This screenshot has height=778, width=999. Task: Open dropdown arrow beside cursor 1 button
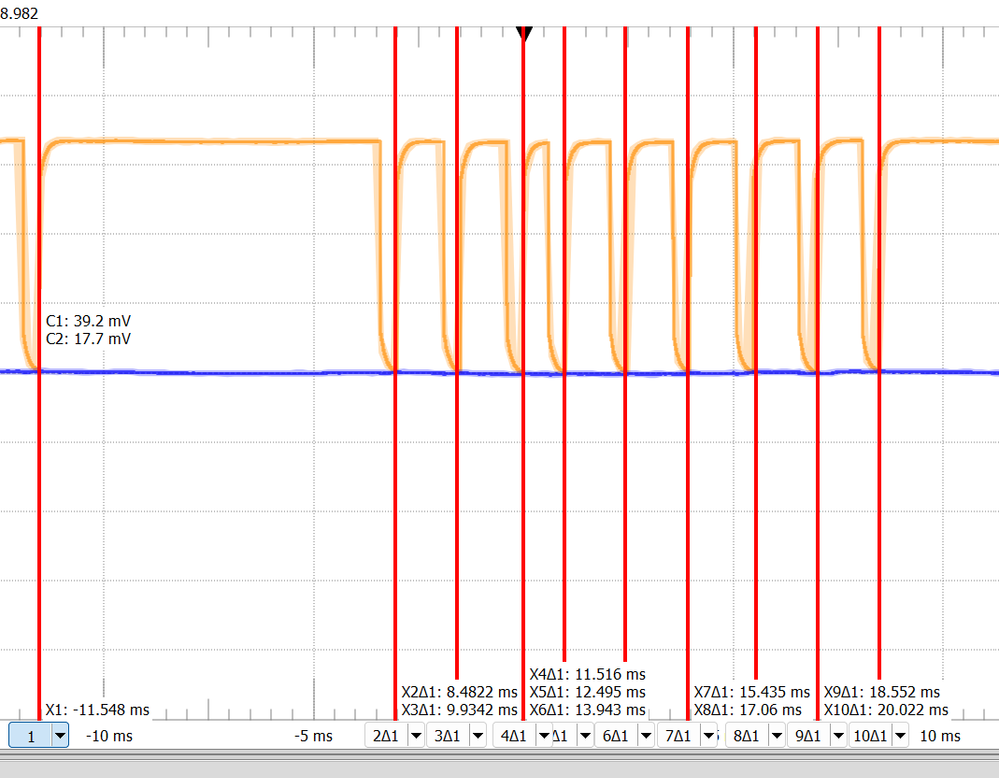[x=60, y=736]
